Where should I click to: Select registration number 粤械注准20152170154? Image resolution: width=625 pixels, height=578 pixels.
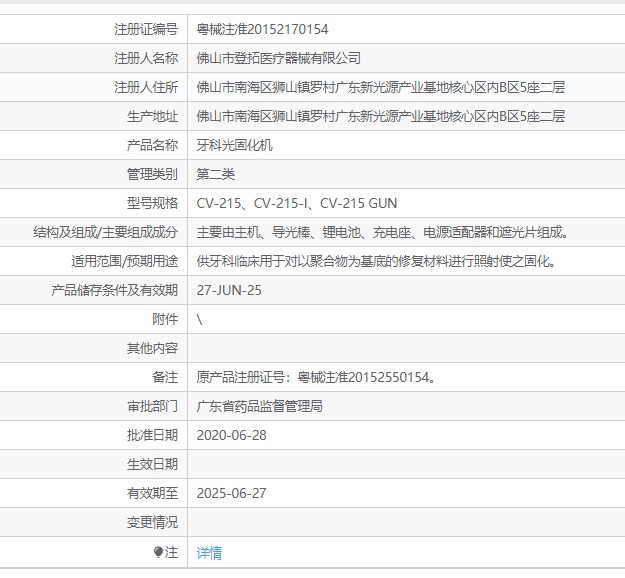262,29
